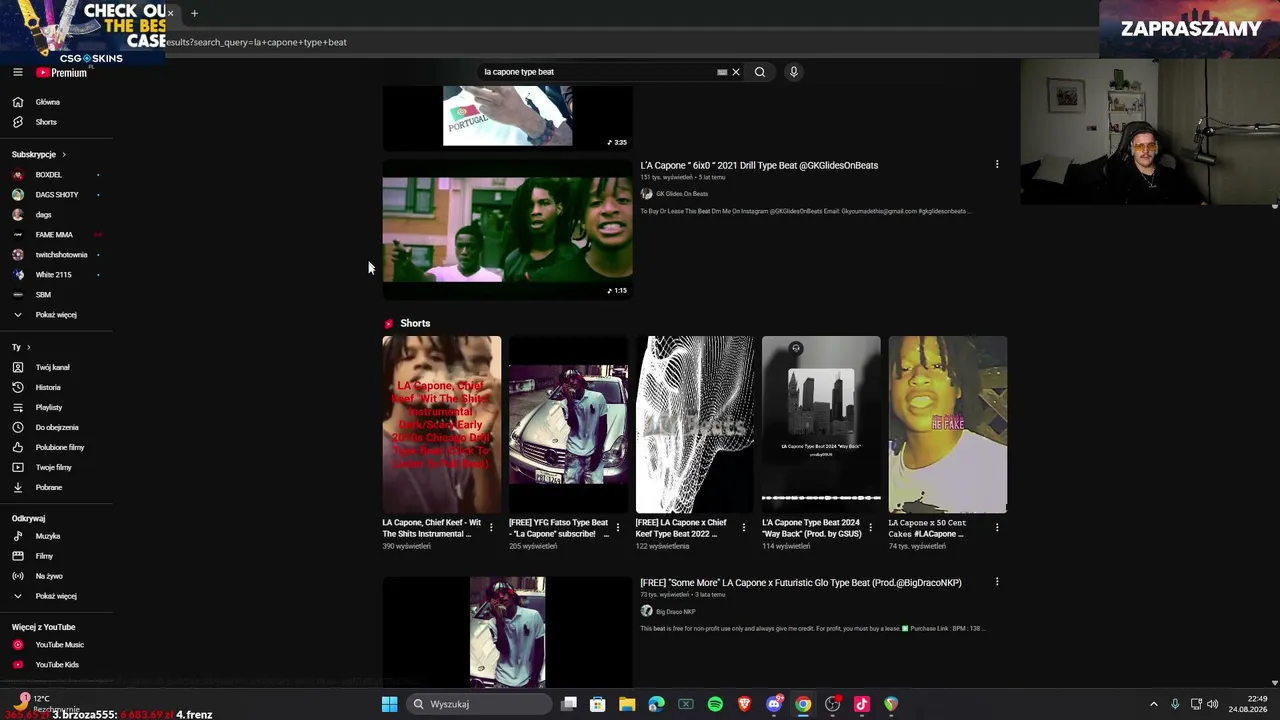Screen dimensions: 1280x720
Task: Open the Ty section header
Action: click(21, 347)
